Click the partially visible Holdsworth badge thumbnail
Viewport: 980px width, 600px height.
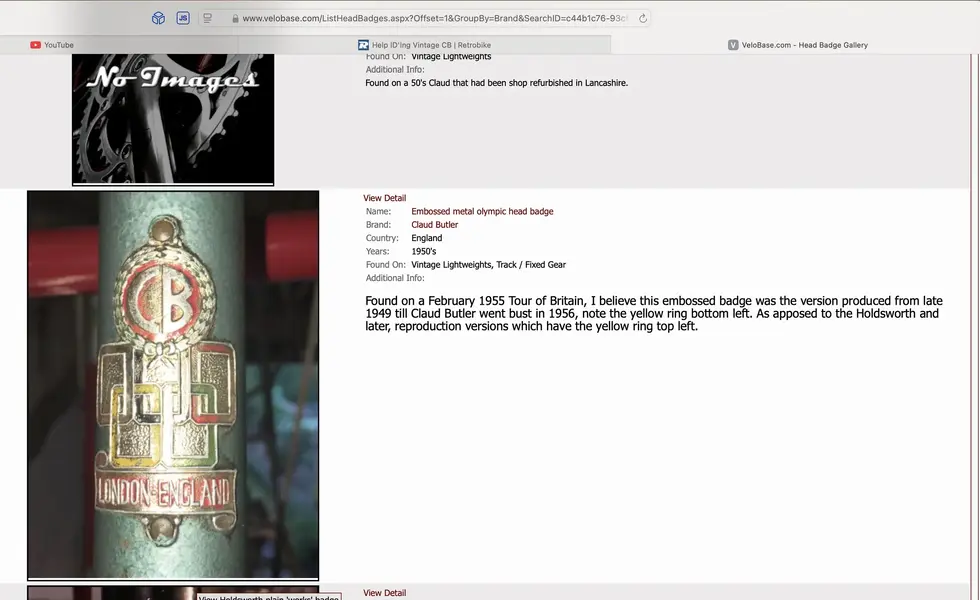click(x=173, y=592)
